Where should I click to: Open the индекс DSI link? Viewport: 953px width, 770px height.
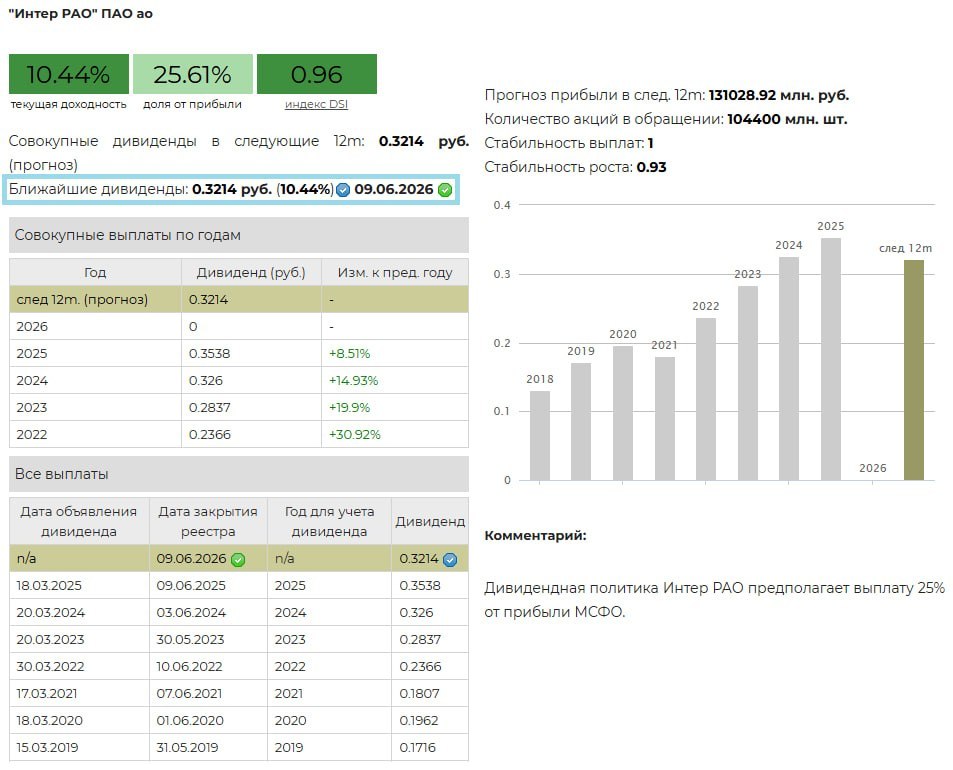(x=316, y=104)
